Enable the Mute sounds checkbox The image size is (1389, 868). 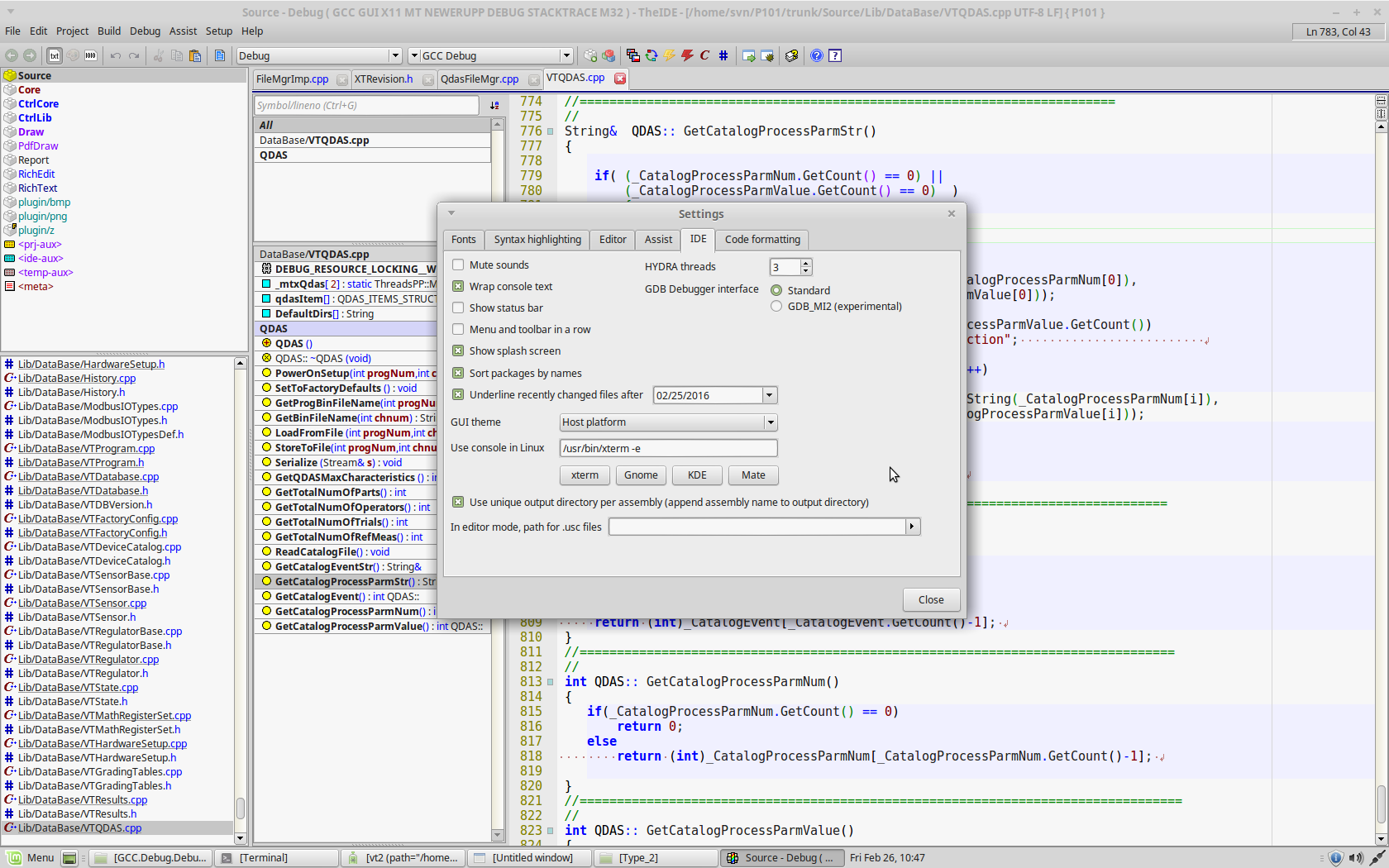(458, 265)
